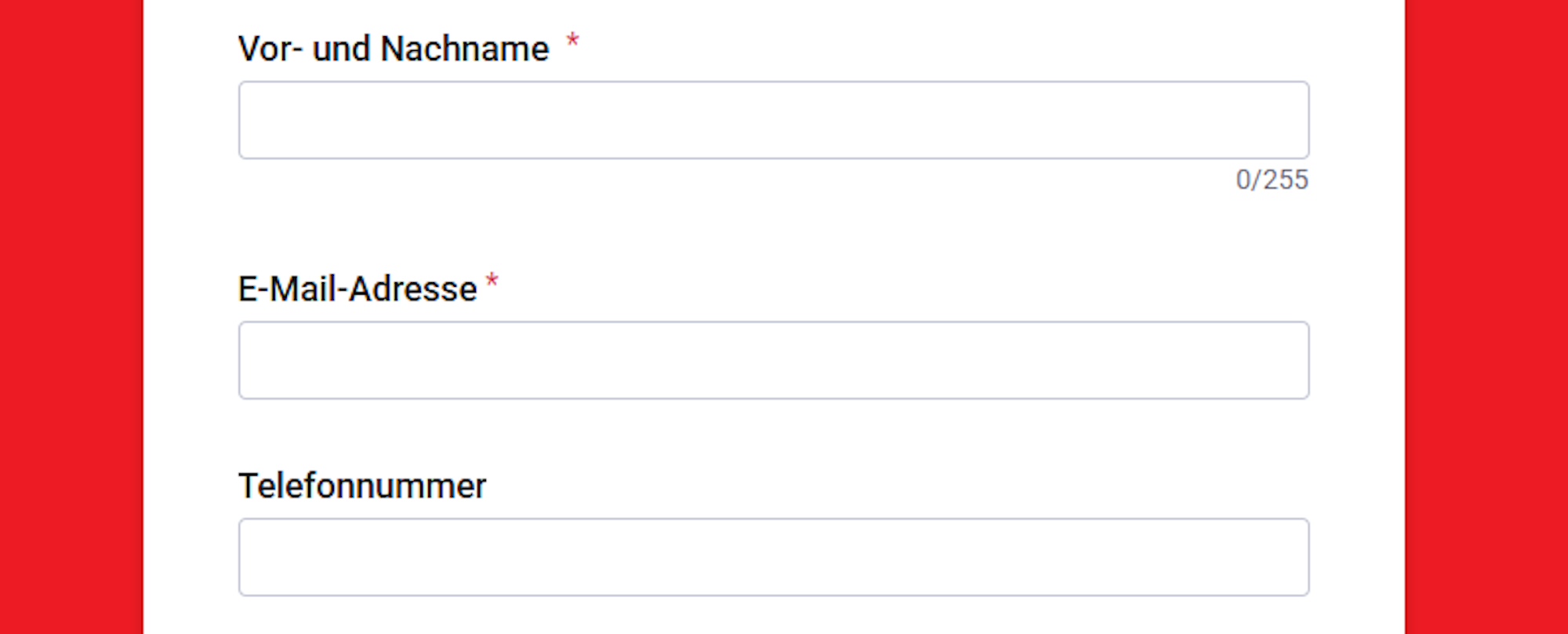Click the "Adresse" part of the email label
Viewport: 1568px width, 634px height.
point(413,288)
